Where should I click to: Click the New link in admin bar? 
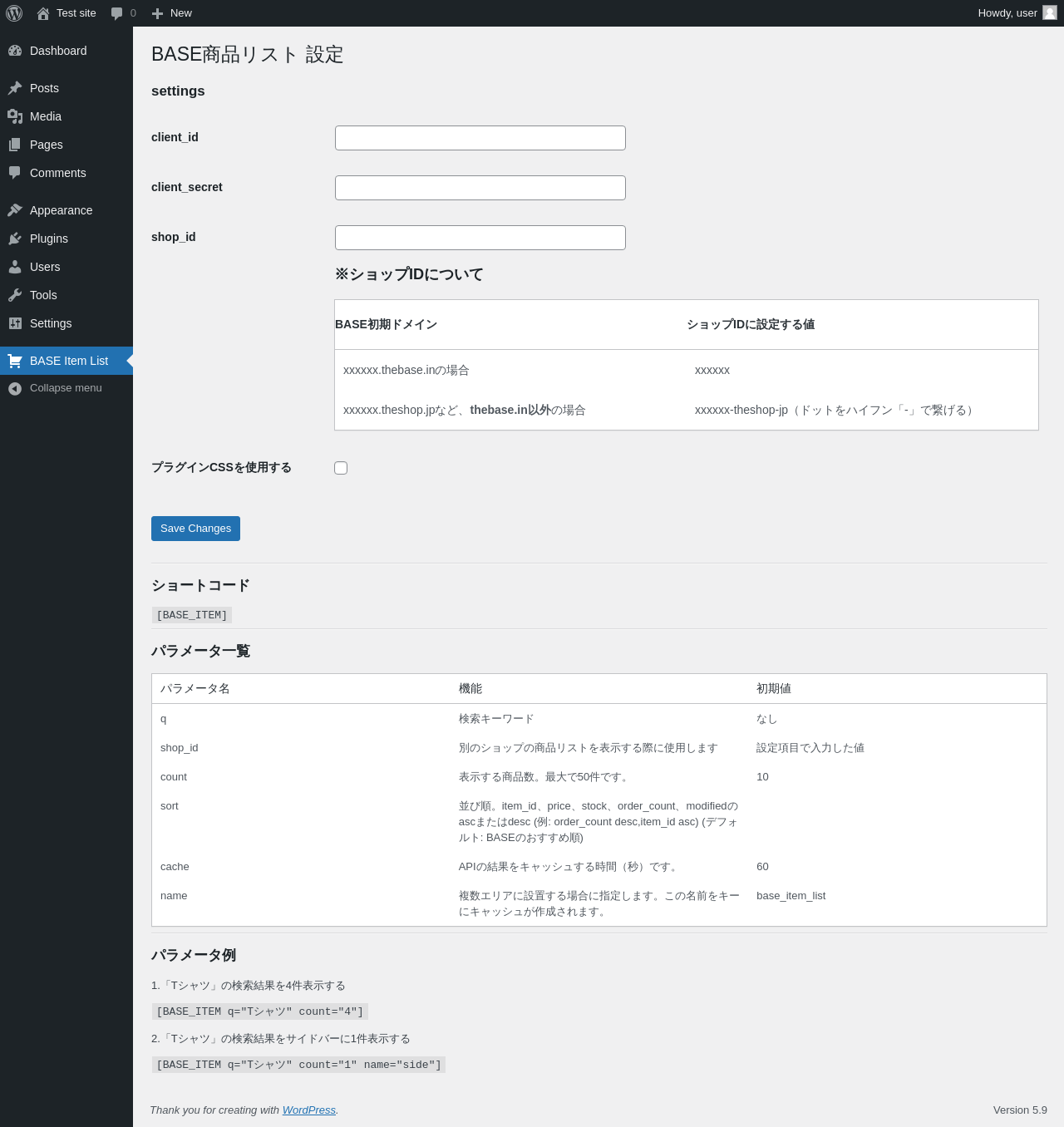point(171,13)
